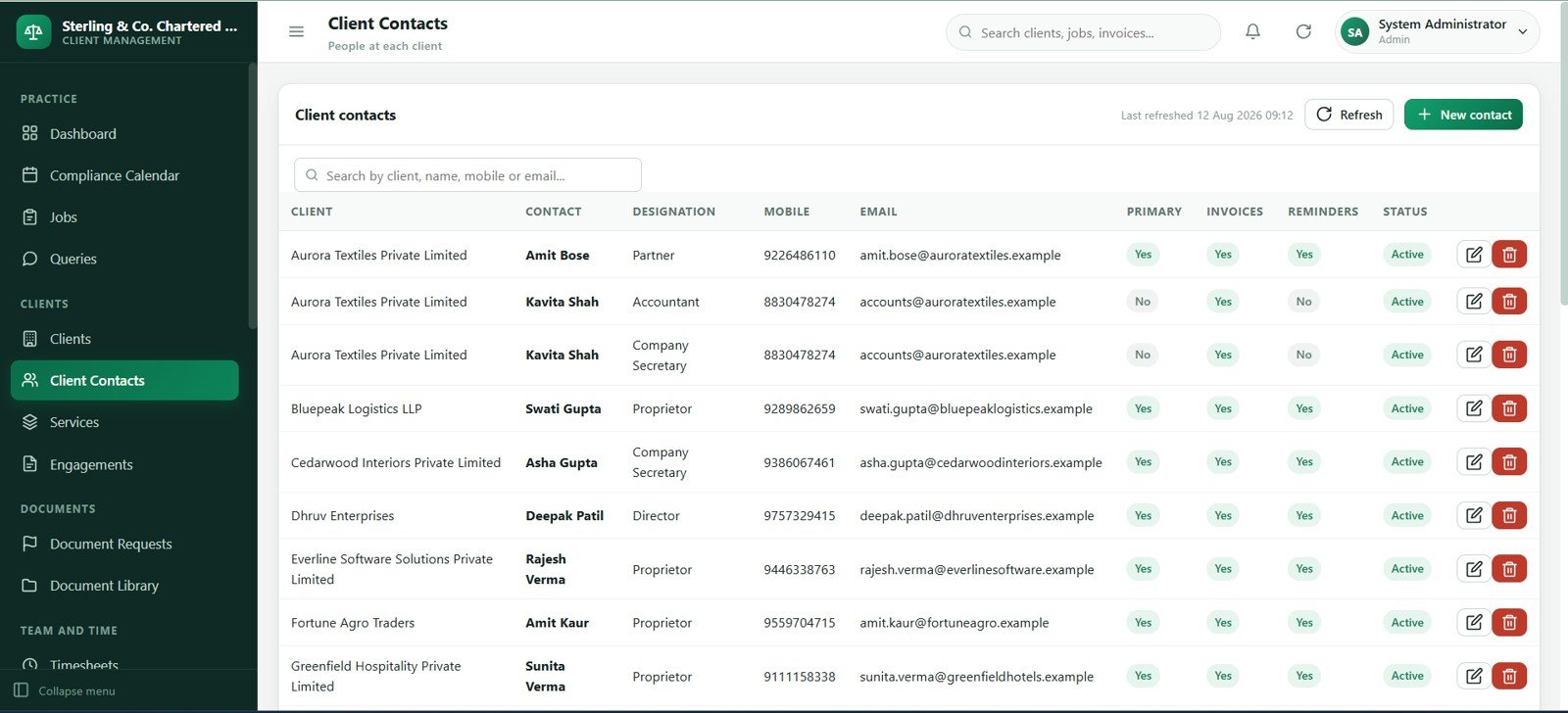Create a New contact

(x=1463, y=115)
